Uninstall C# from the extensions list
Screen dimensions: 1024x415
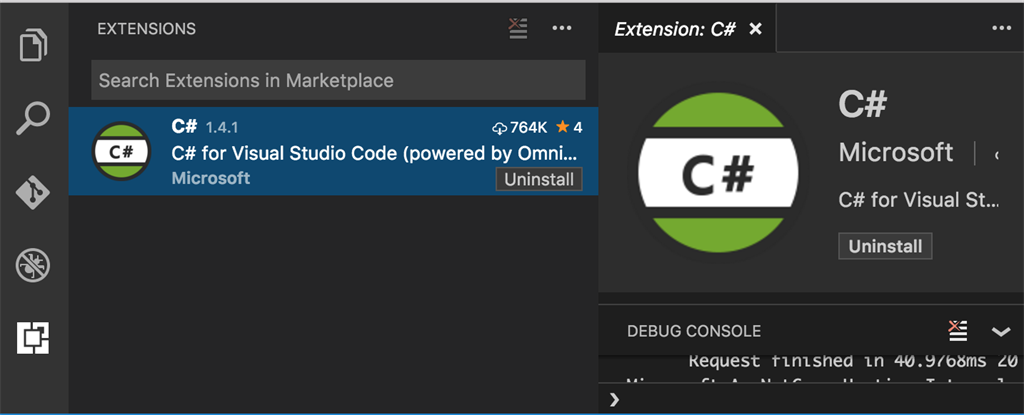click(539, 180)
